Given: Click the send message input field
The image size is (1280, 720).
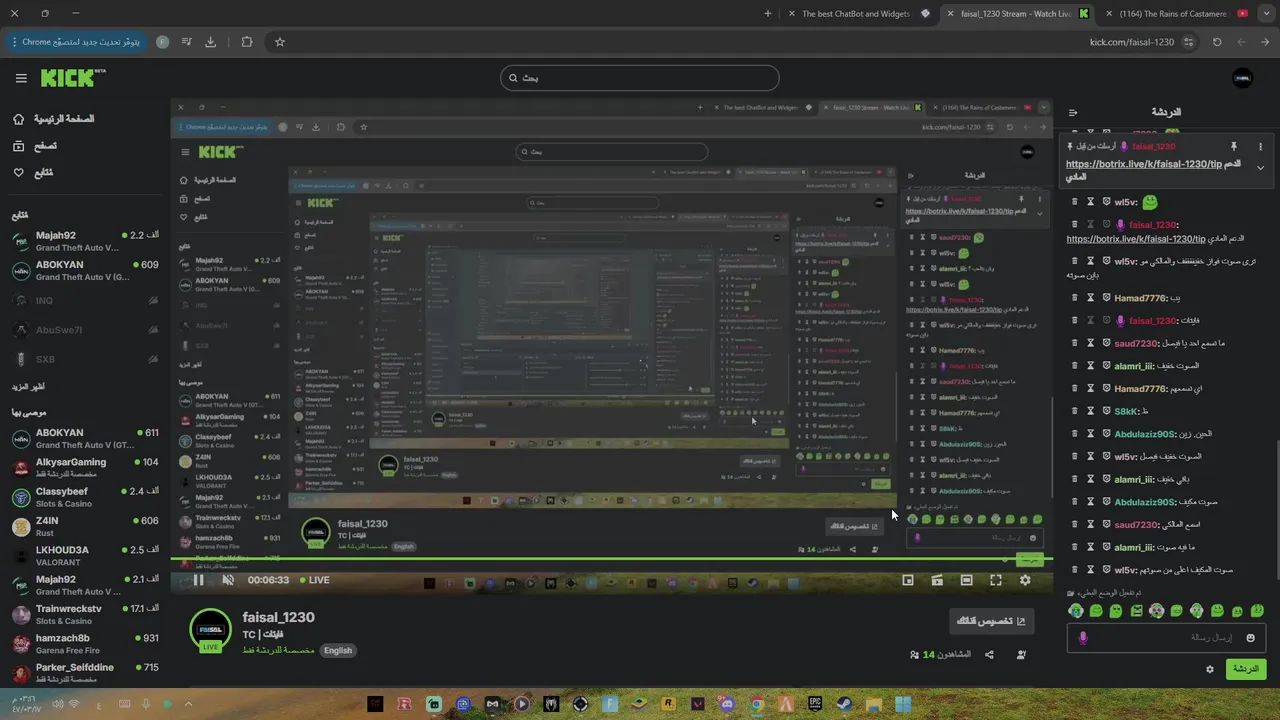Looking at the screenshot, I should coord(1166,638).
